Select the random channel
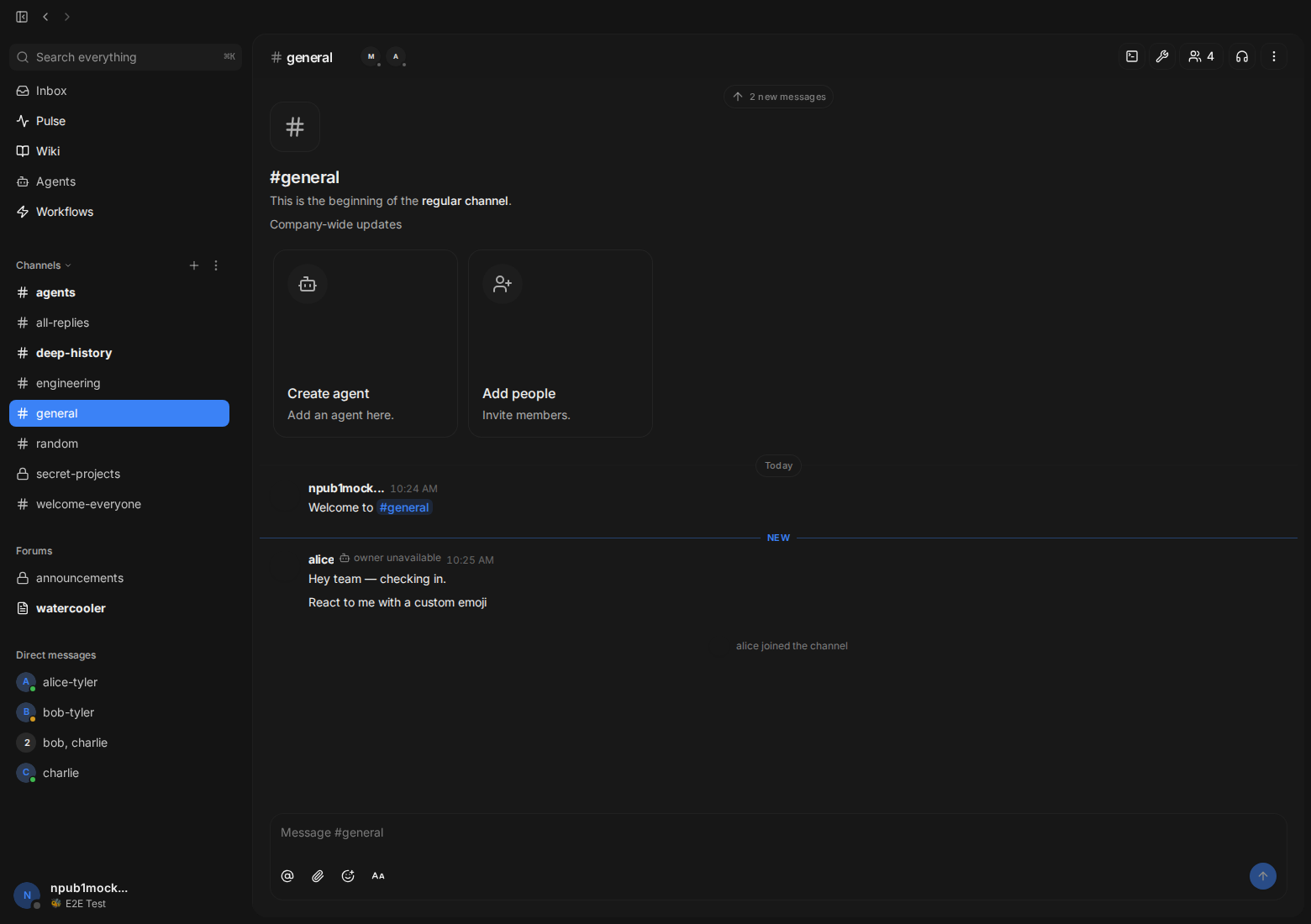The width and height of the screenshot is (1311, 924). (119, 444)
